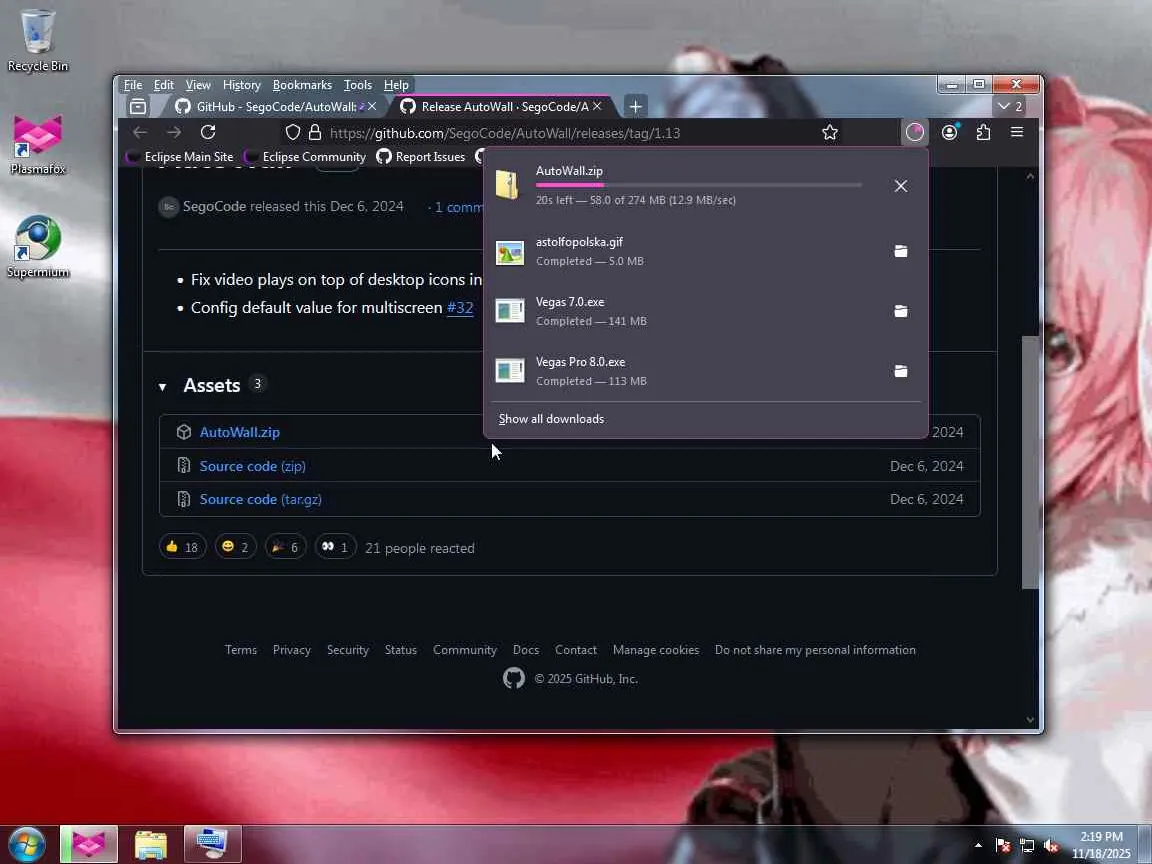This screenshot has height=864, width=1152.
Task: Open a new tab with the plus button
Action: (x=636, y=107)
